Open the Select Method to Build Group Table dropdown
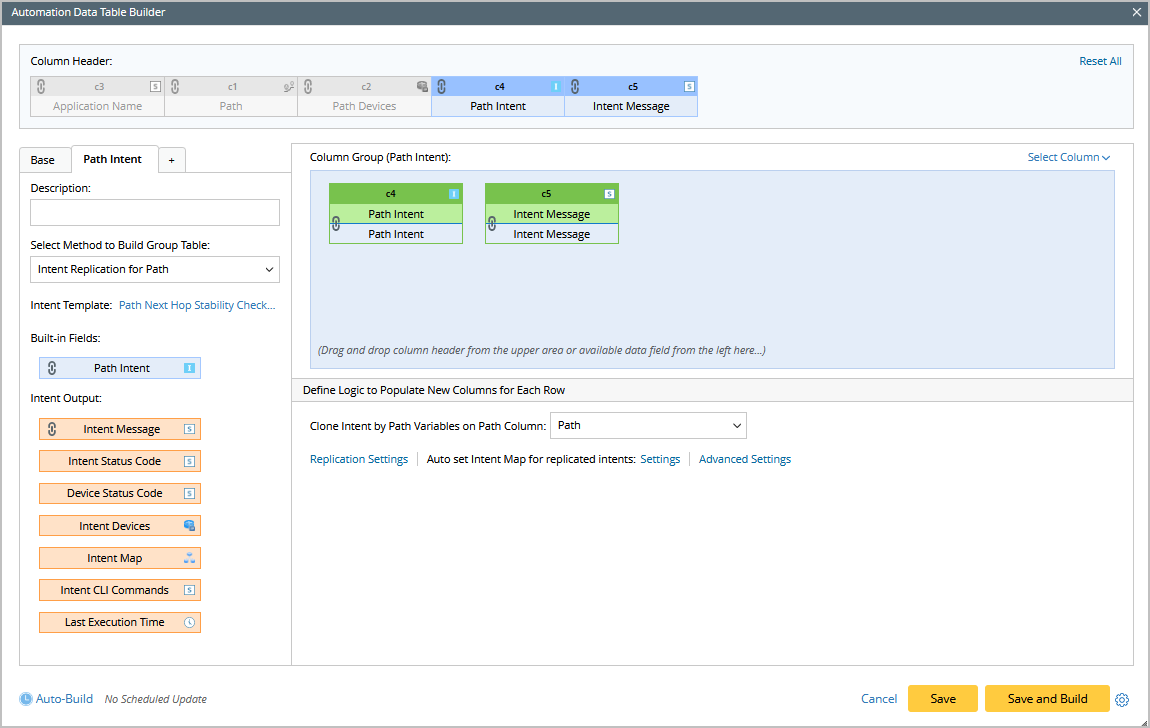The width and height of the screenshot is (1150, 728). pyautogui.click(x=155, y=269)
